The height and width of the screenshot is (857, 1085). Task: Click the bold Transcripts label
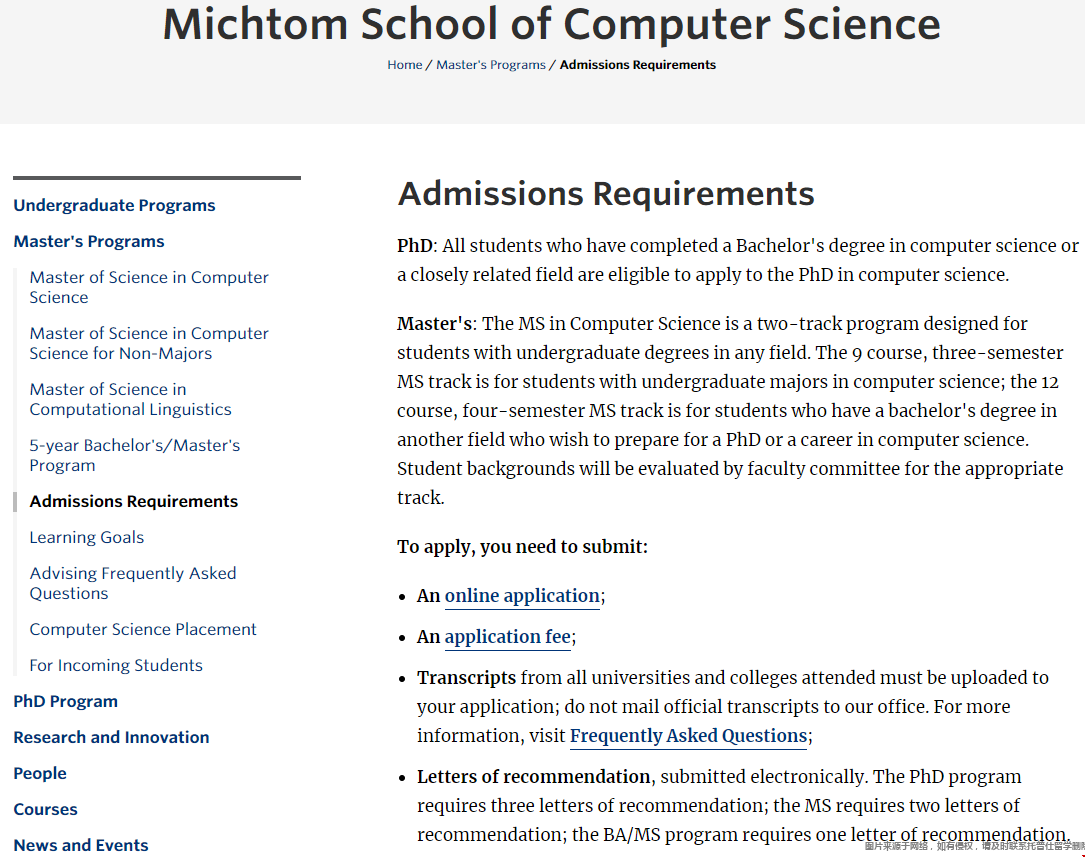(x=466, y=678)
